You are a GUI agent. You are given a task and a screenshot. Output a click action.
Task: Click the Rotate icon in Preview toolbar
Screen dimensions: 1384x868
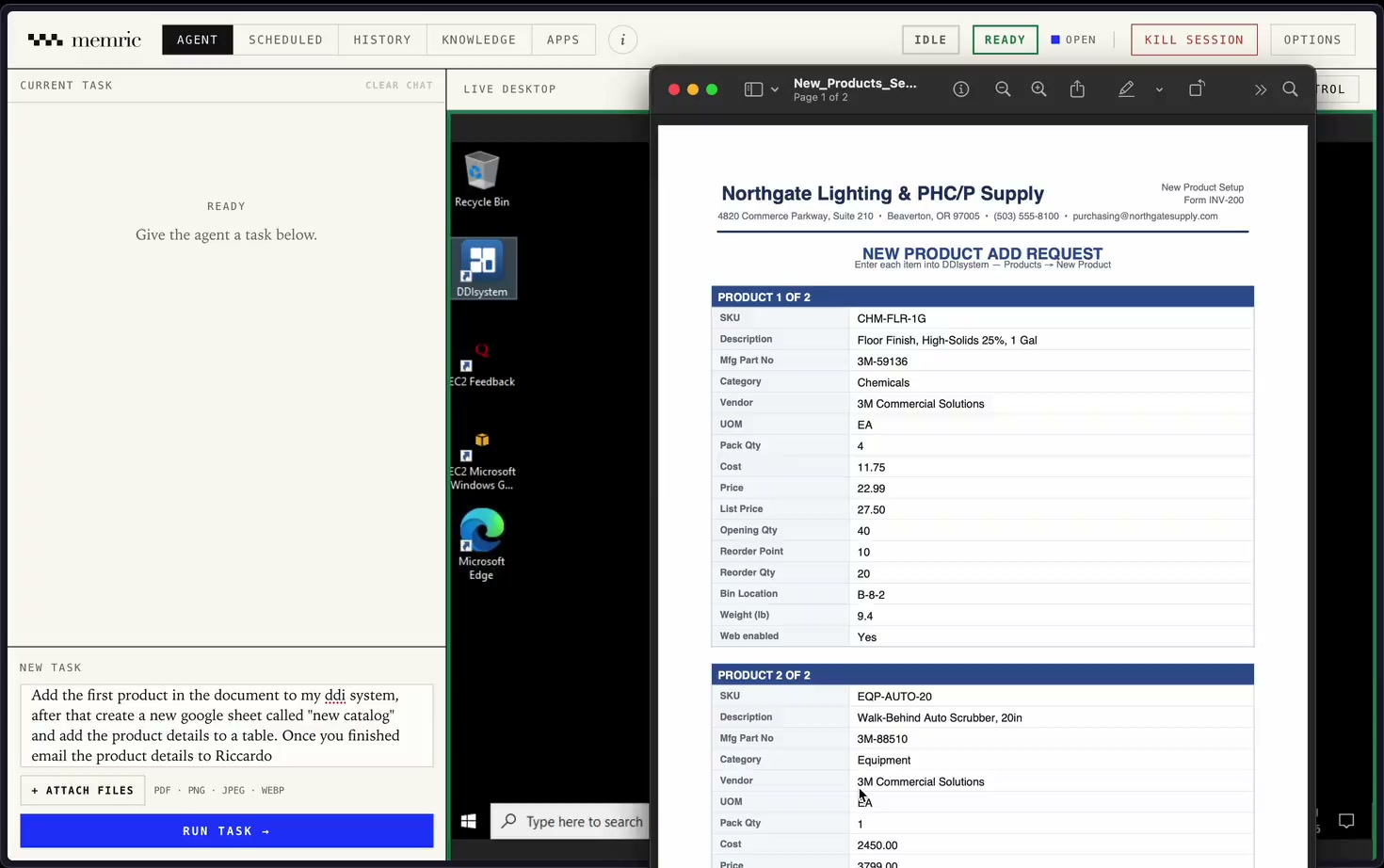pos(1196,88)
